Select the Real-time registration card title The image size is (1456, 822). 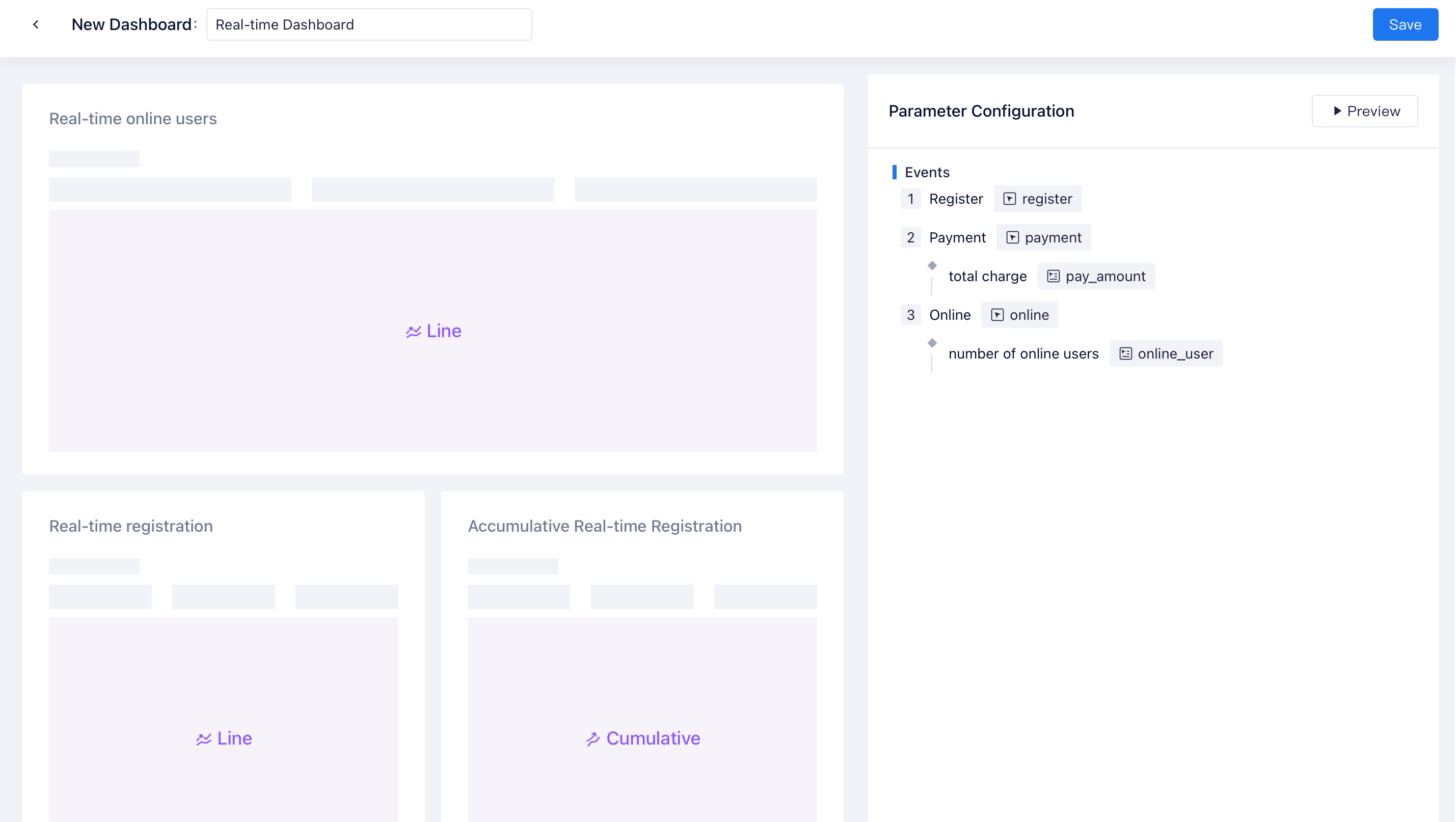pyautogui.click(x=131, y=526)
